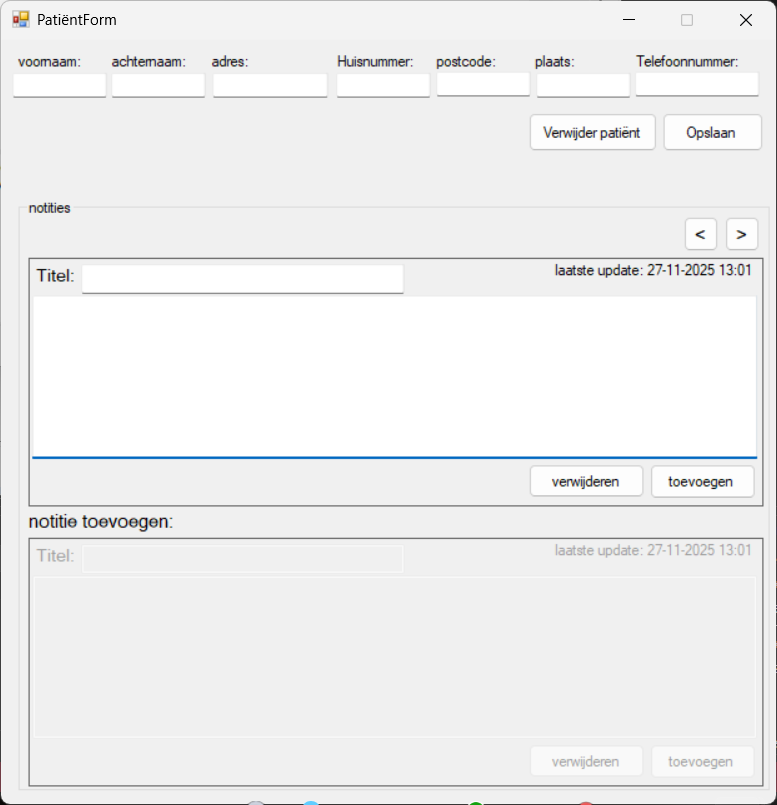
Task: Click the Verwijder patiënt button
Action: 592,132
